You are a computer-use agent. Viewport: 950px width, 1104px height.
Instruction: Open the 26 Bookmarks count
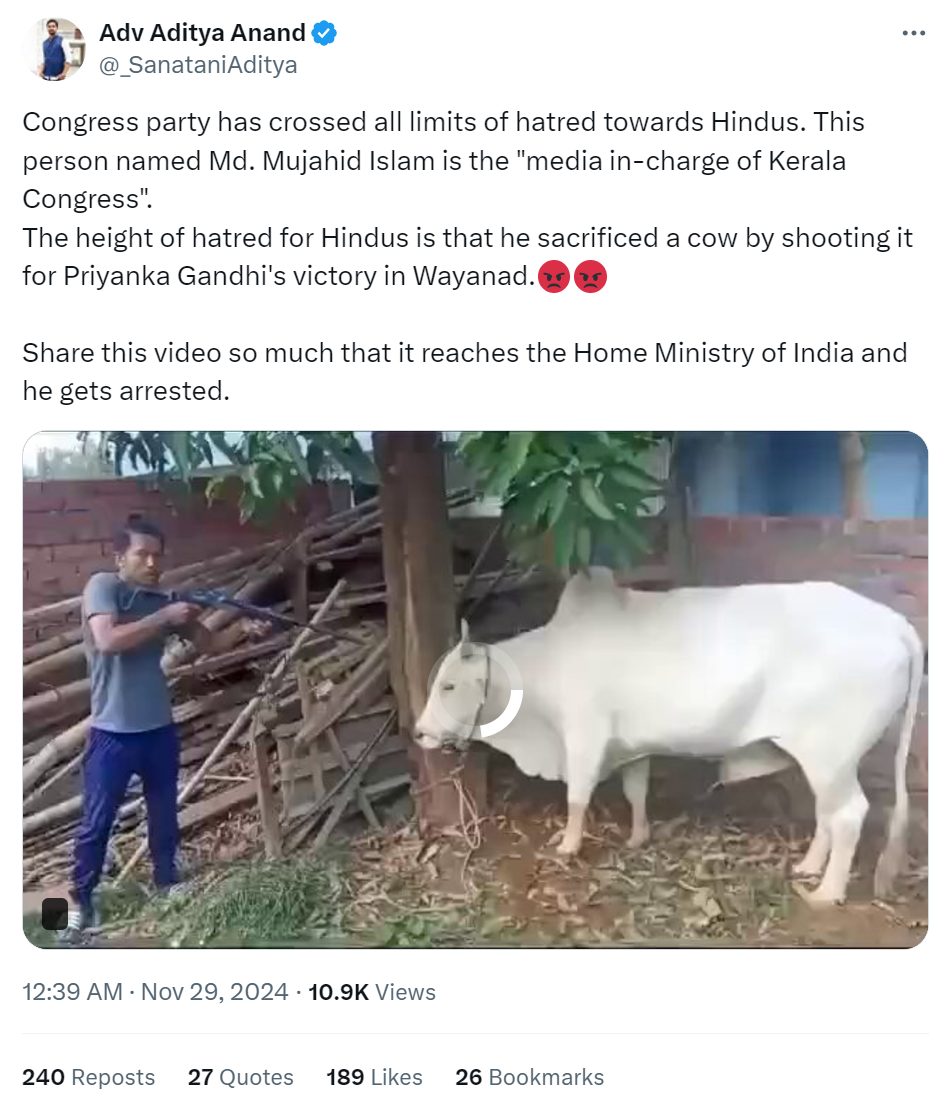click(530, 1077)
